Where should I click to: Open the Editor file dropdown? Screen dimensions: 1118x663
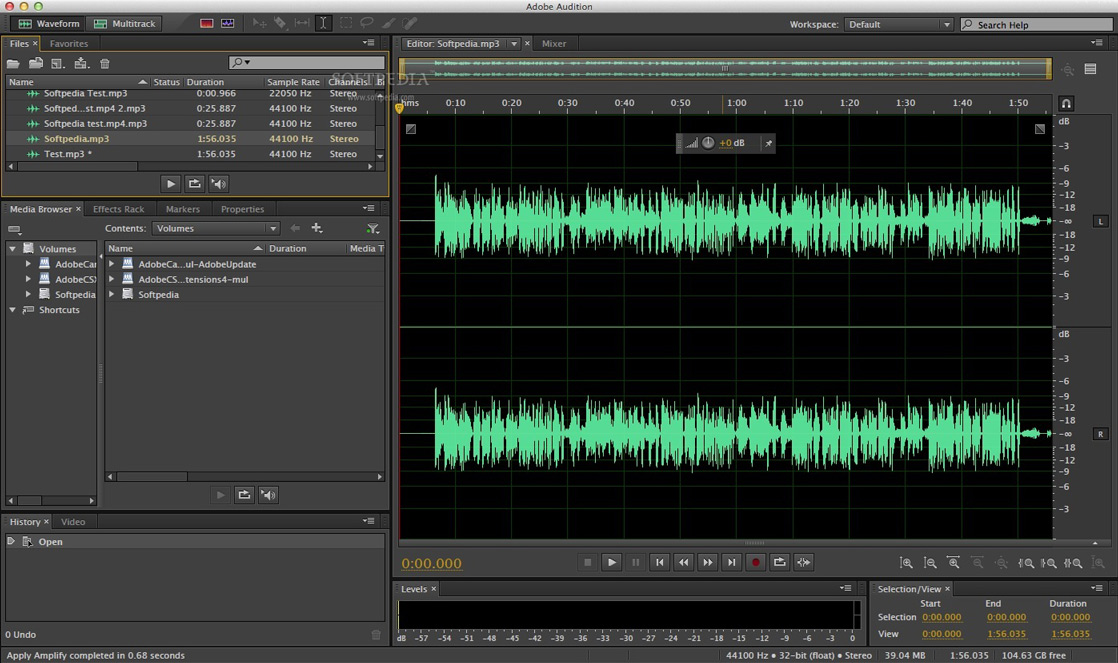pyautogui.click(x=514, y=43)
